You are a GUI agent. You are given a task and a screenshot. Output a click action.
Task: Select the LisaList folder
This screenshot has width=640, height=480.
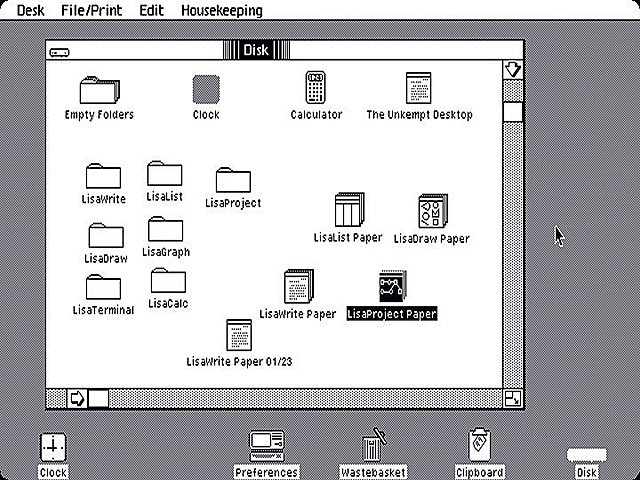(164, 173)
